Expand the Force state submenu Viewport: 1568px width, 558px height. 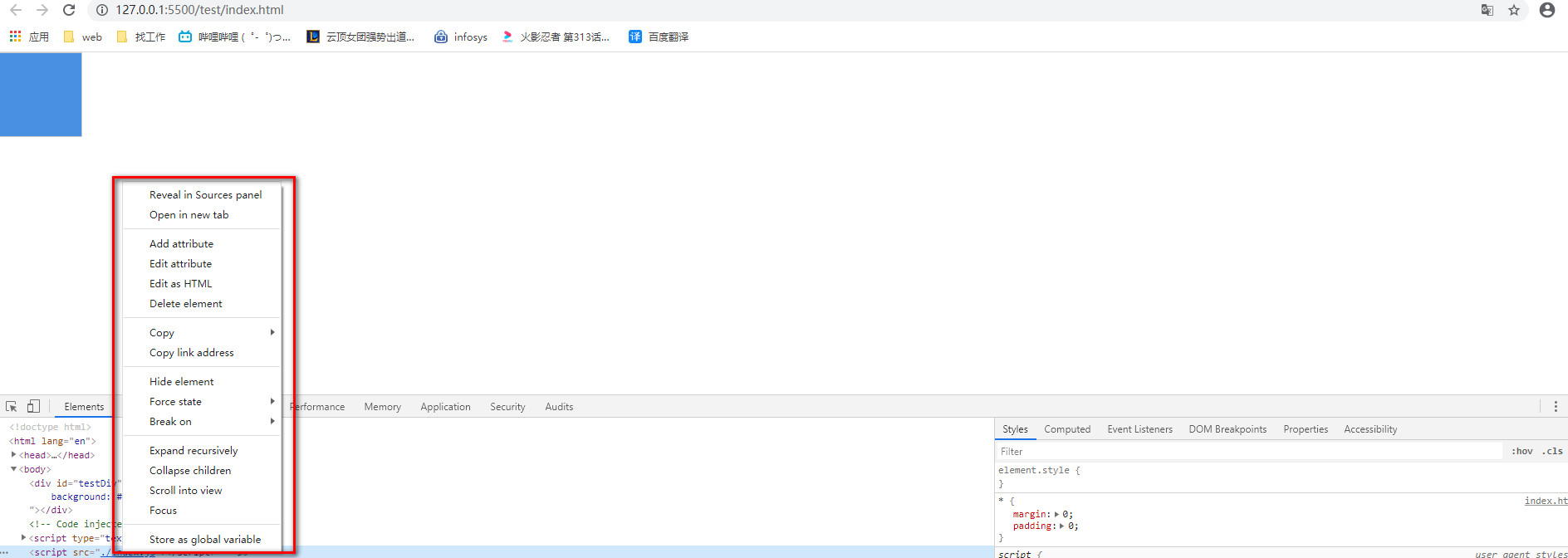coord(203,401)
